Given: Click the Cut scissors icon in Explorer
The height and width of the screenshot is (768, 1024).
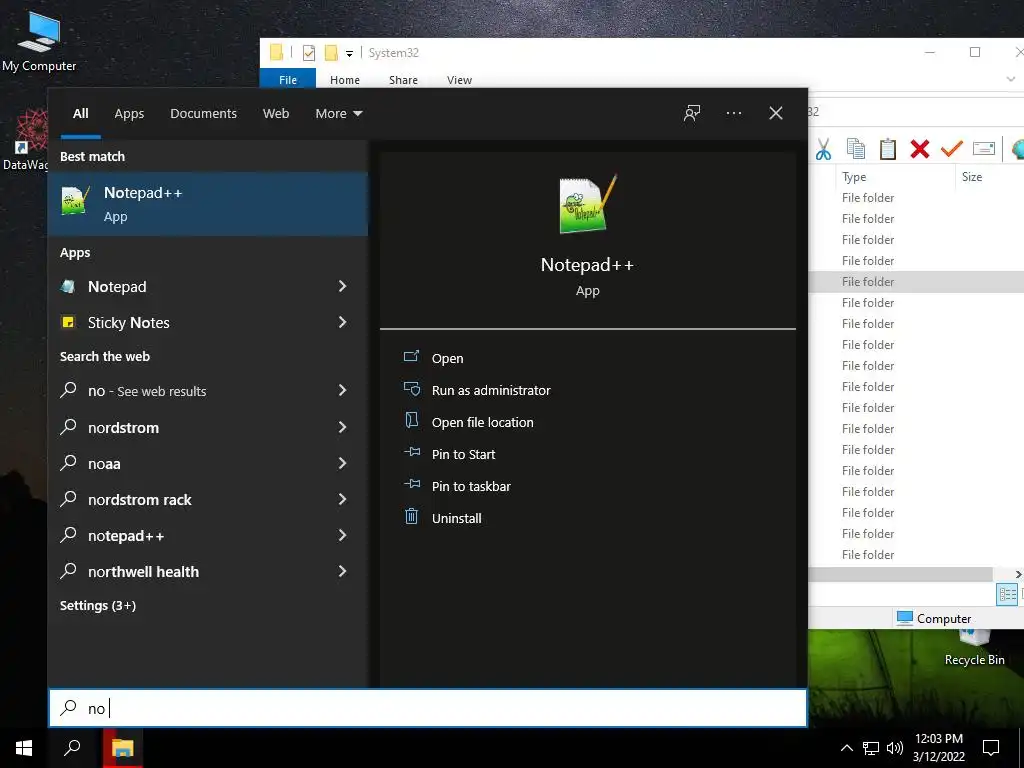Looking at the screenshot, I should click(x=824, y=150).
